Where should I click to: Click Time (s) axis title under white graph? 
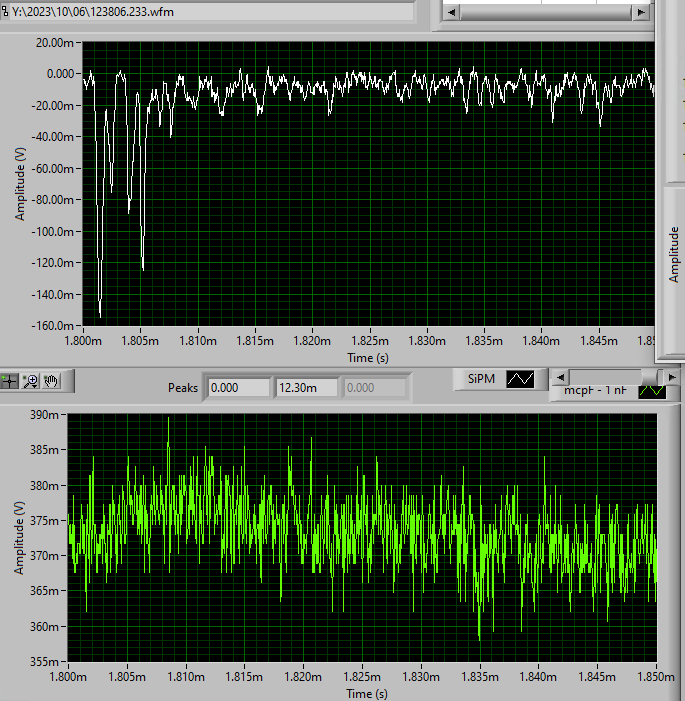point(368,358)
